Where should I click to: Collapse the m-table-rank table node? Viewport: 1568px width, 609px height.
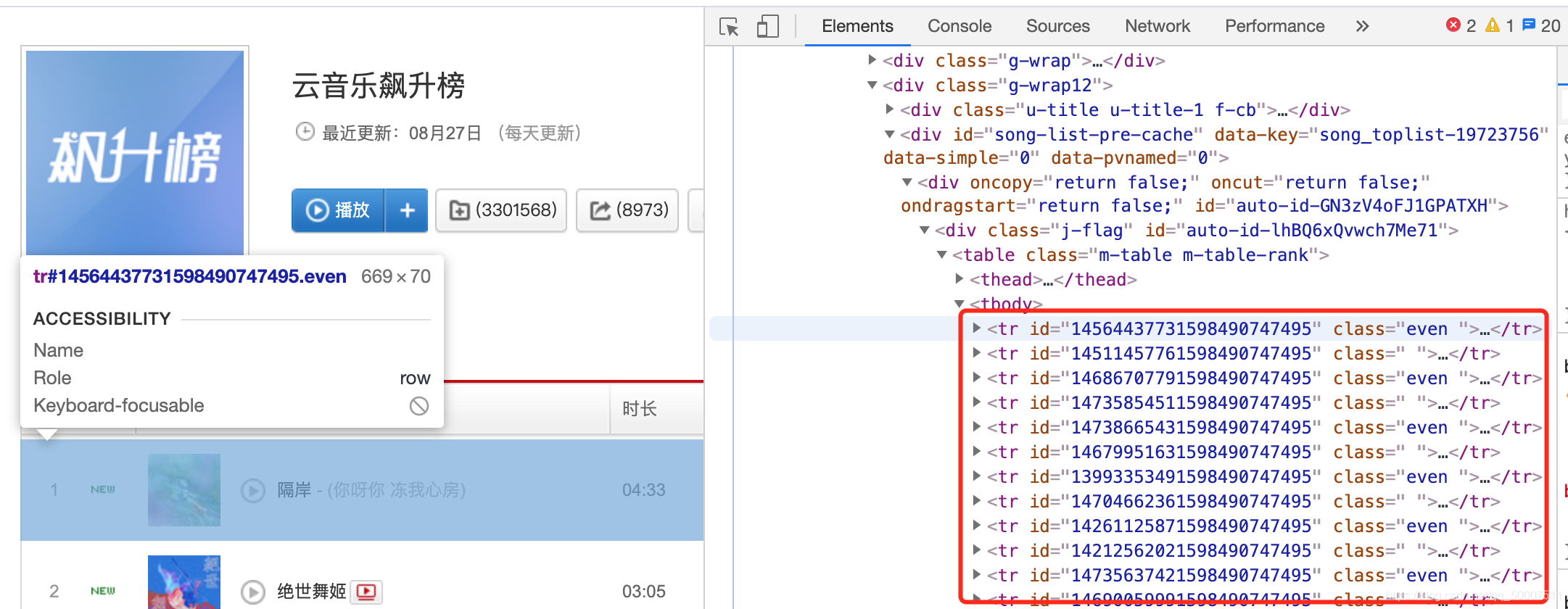click(942, 254)
